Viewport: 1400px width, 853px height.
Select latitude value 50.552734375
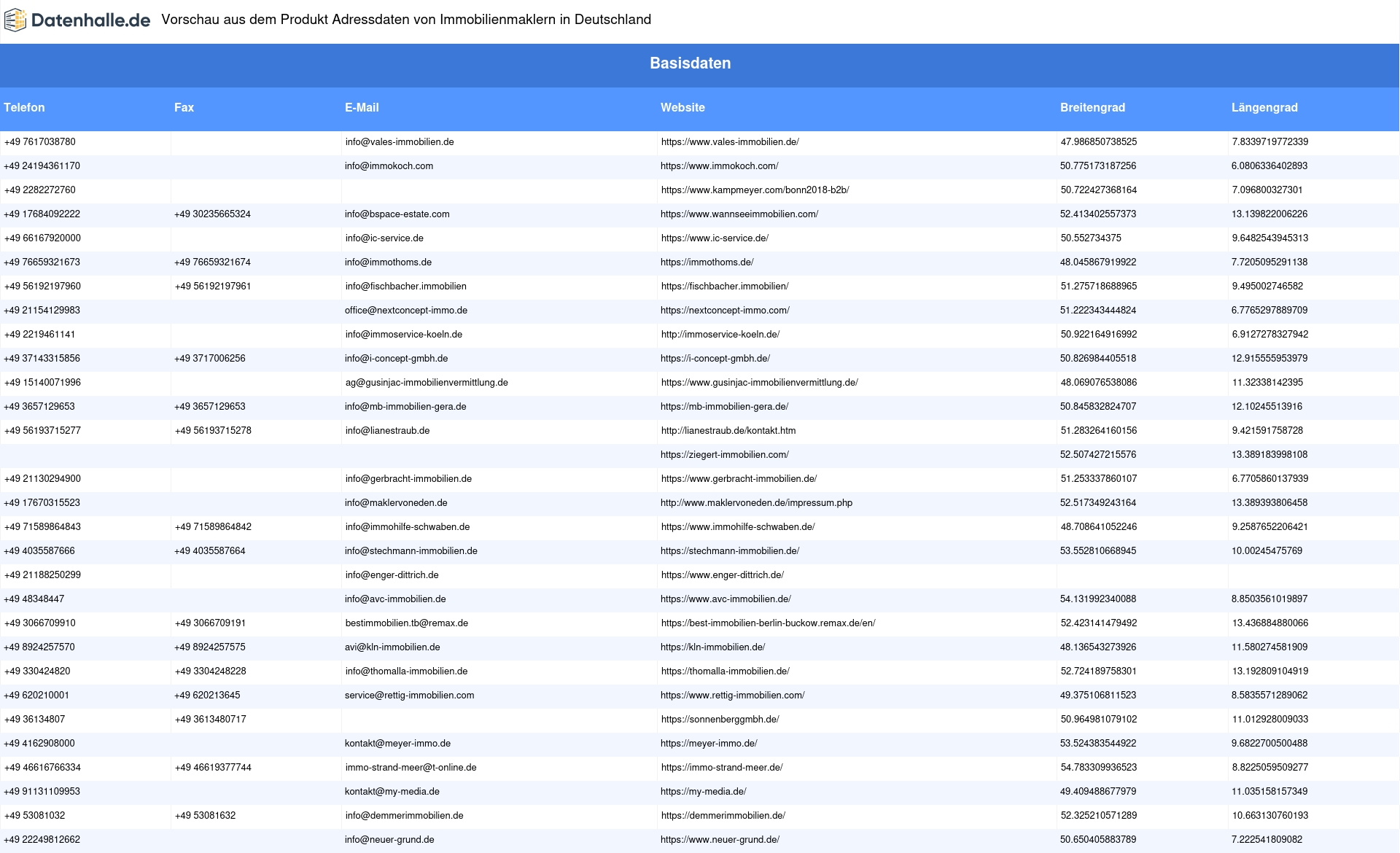1091,238
